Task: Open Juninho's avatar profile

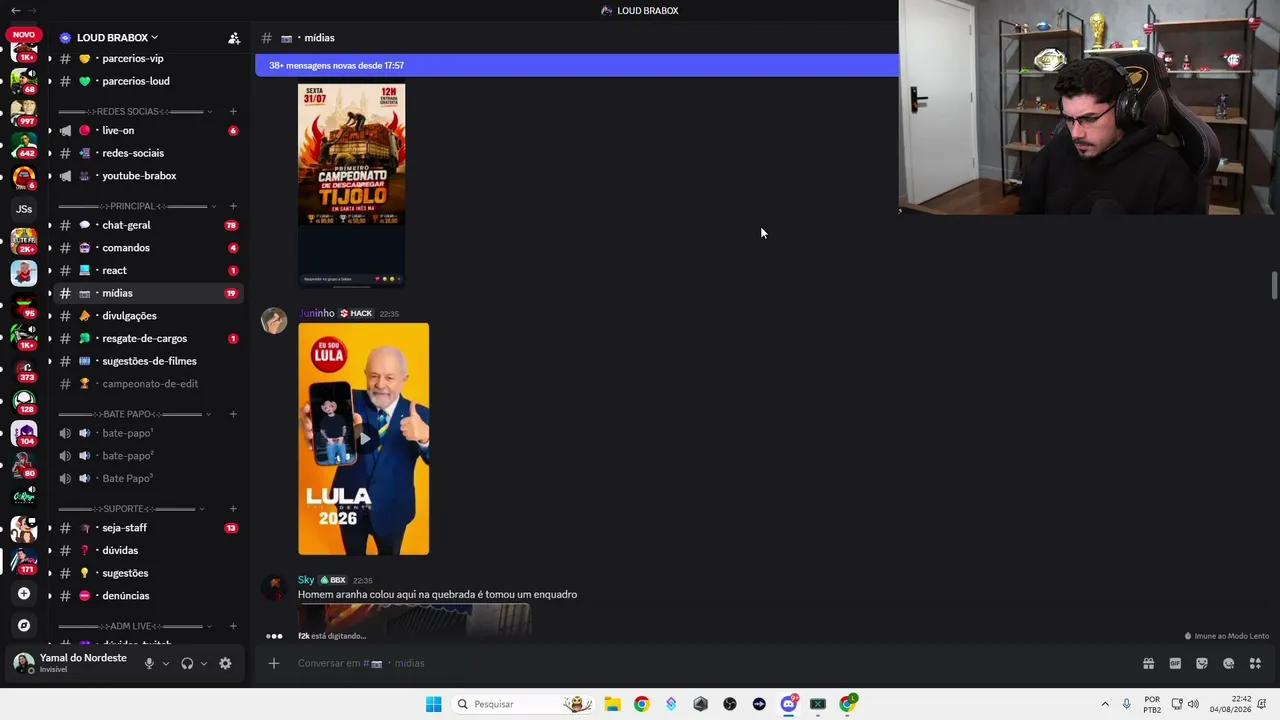Action: pyautogui.click(x=274, y=320)
